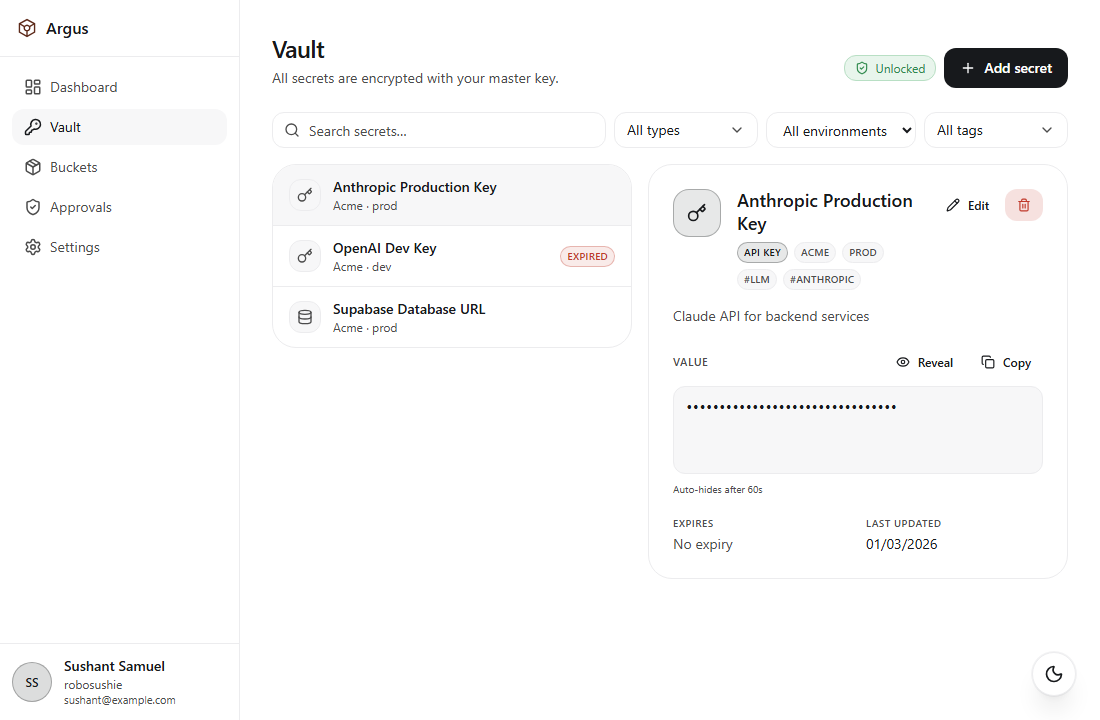Click the copy icon beside Copy

pyautogui.click(x=988, y=362)
